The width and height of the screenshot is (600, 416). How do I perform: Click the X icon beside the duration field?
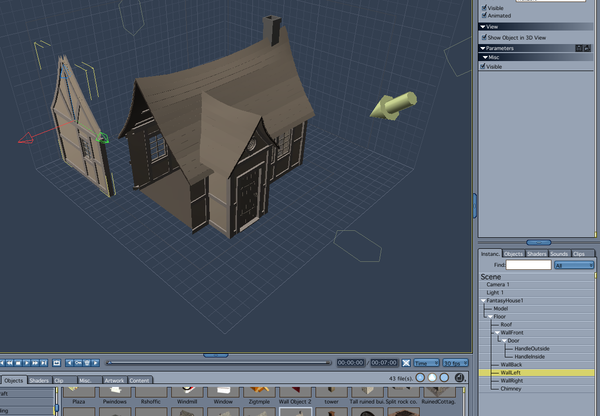tap(406, 363)
